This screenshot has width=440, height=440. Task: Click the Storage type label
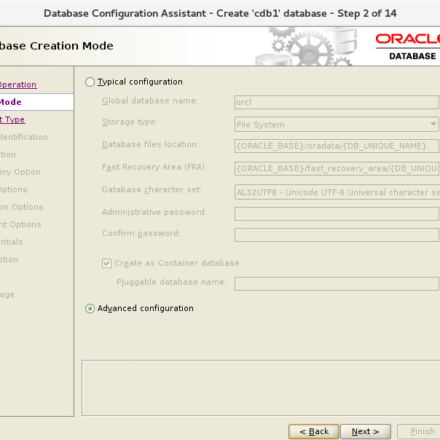(129, 122)
